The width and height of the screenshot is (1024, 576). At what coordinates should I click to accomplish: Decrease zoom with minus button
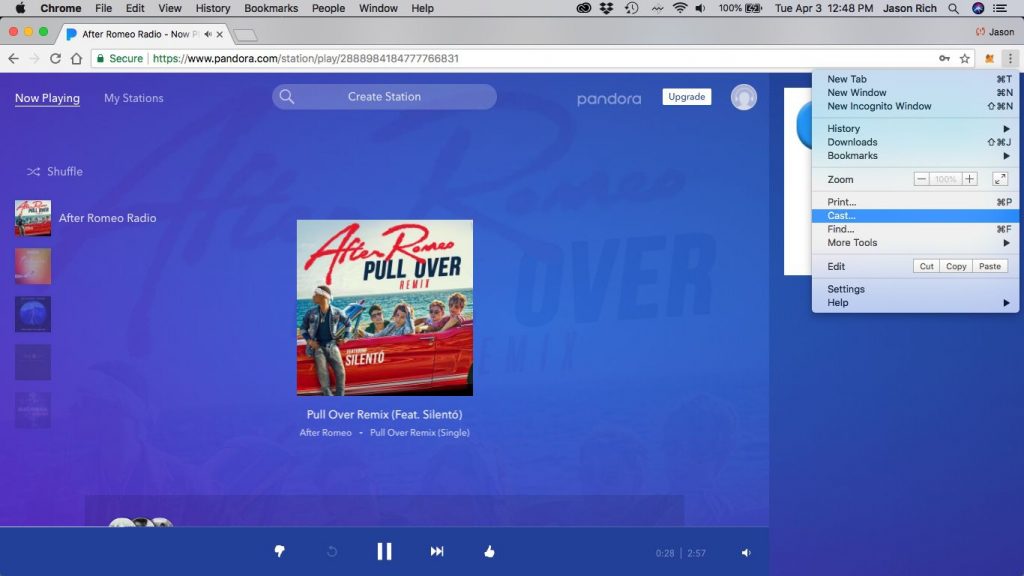click(921, 179)
